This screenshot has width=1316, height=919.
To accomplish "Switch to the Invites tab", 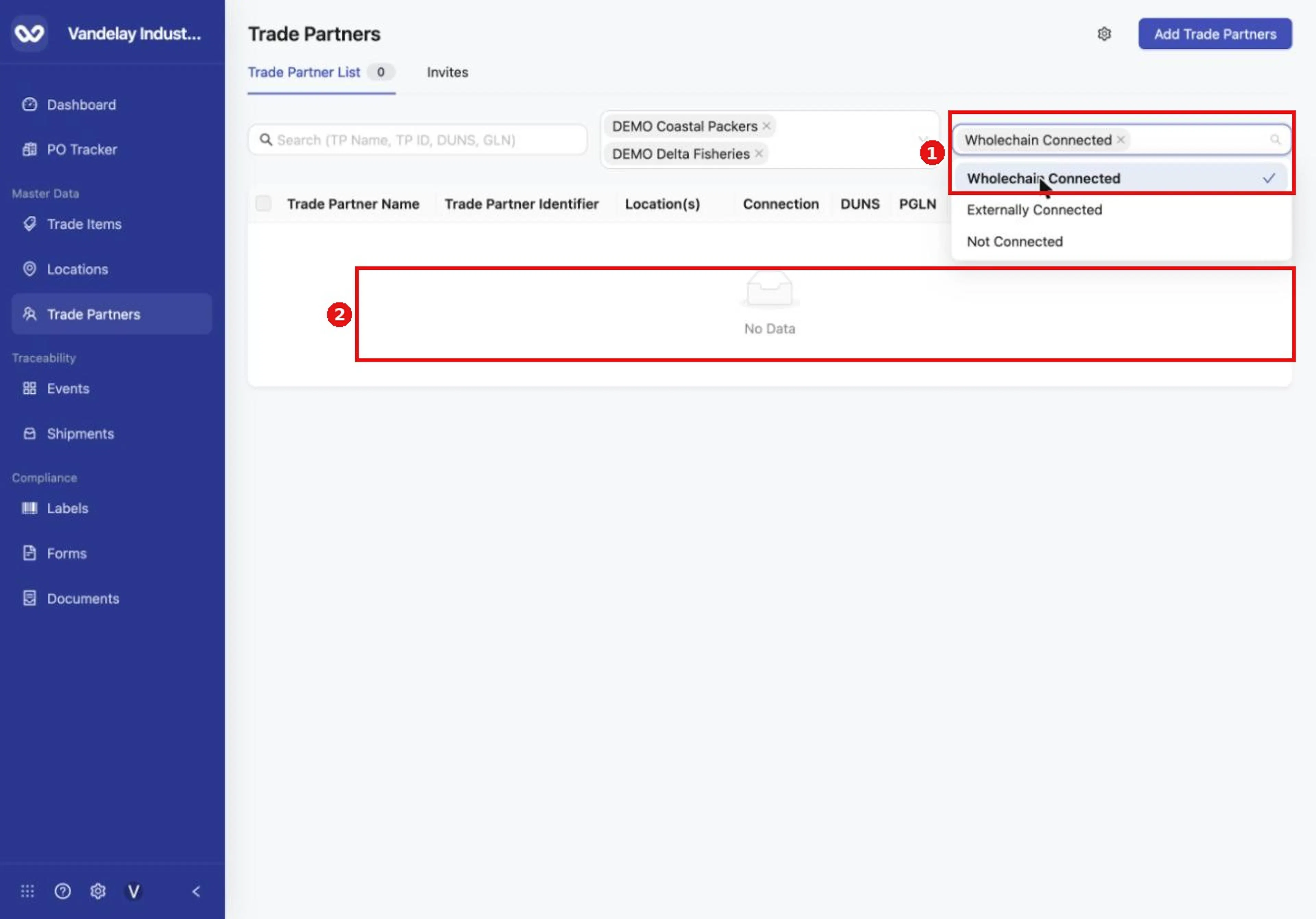I will pos(447,72).
